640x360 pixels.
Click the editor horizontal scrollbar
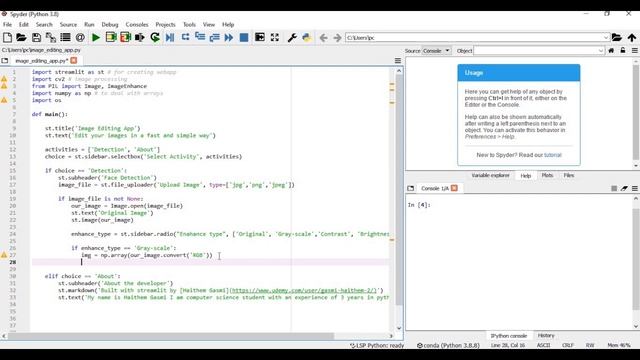(171, 336)
